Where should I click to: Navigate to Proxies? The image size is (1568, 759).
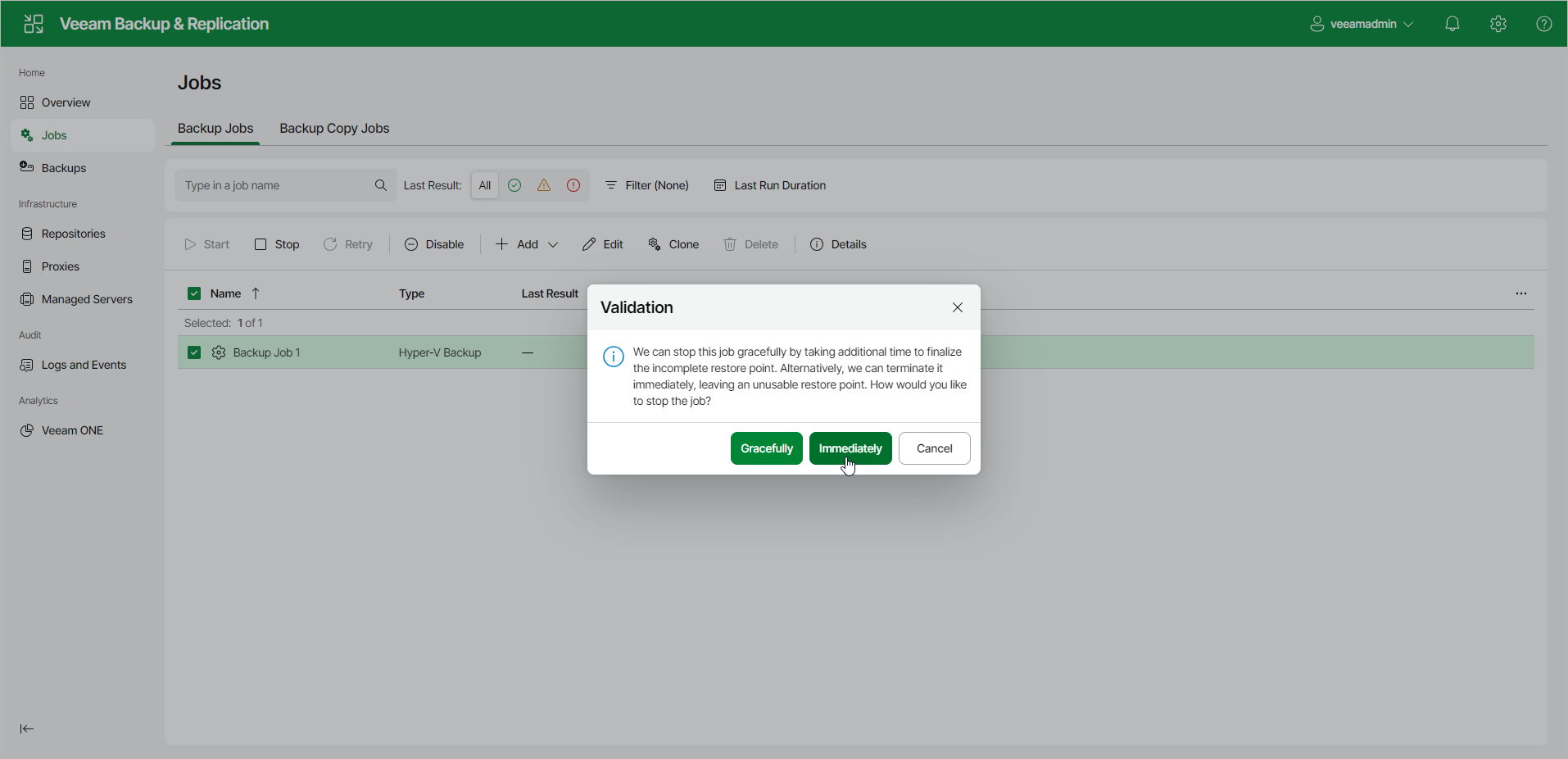(x=83, y=266)
